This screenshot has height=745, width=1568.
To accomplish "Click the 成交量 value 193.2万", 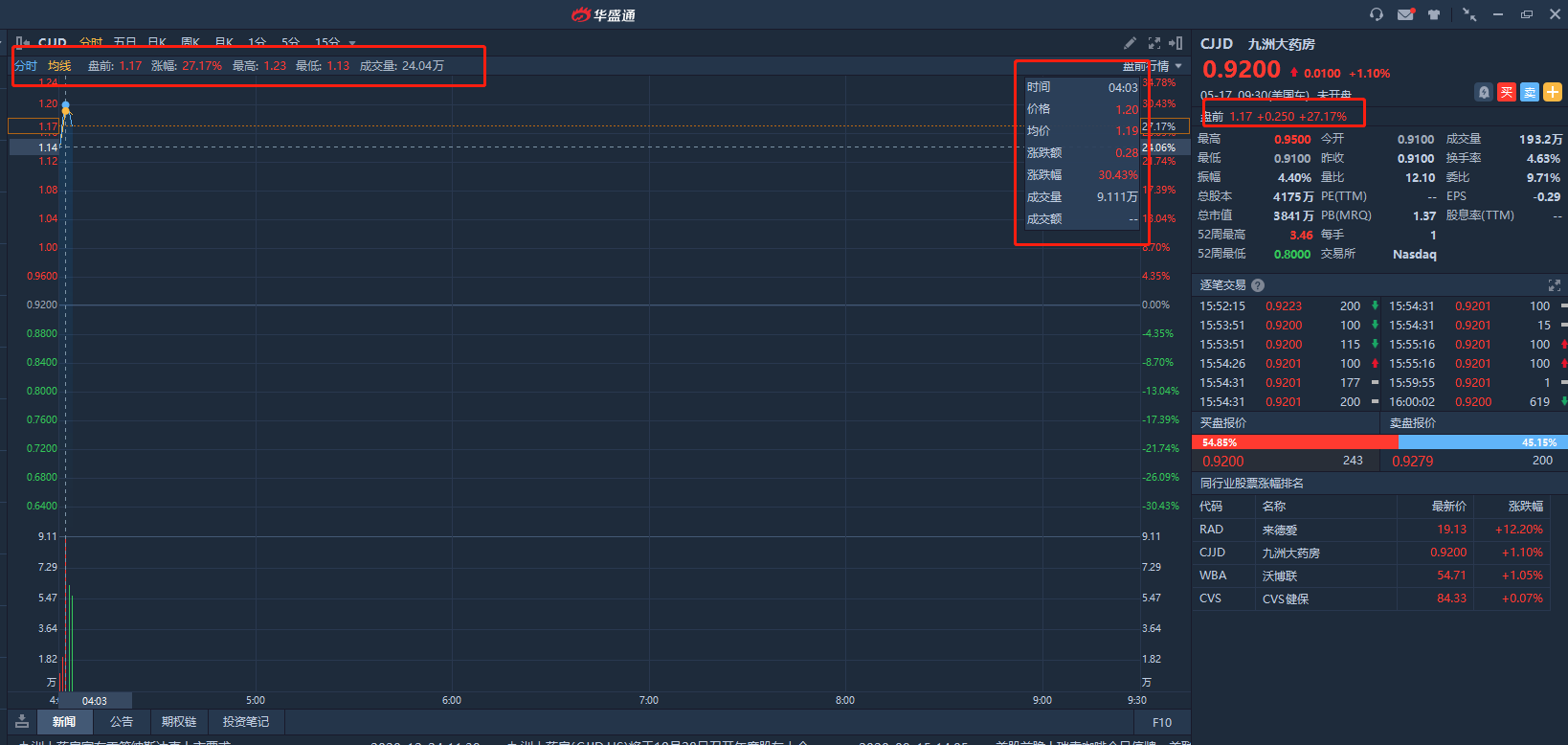I will coord(1540,140).
